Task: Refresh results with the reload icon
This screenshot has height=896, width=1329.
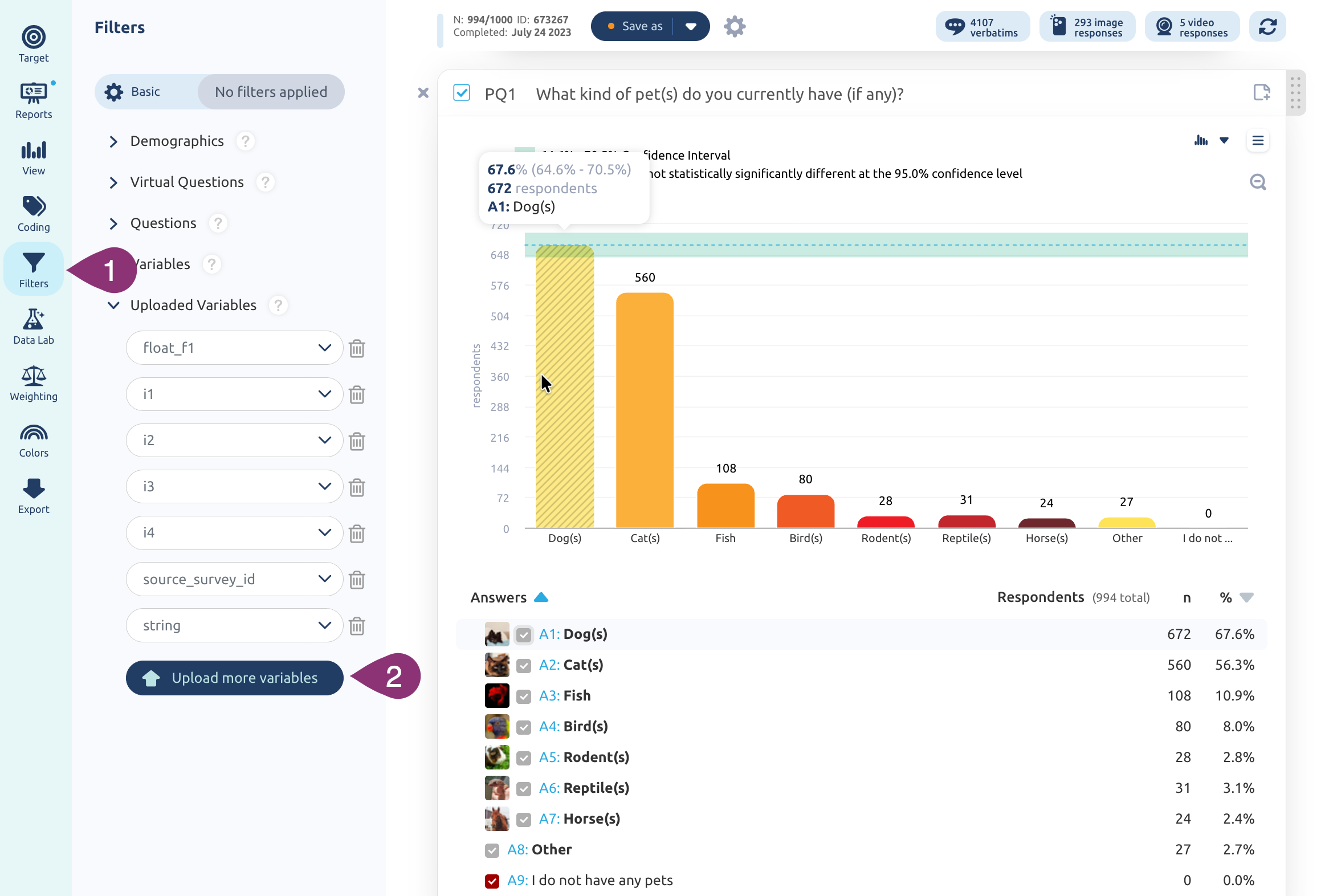Action: [x=1267, y=26]
